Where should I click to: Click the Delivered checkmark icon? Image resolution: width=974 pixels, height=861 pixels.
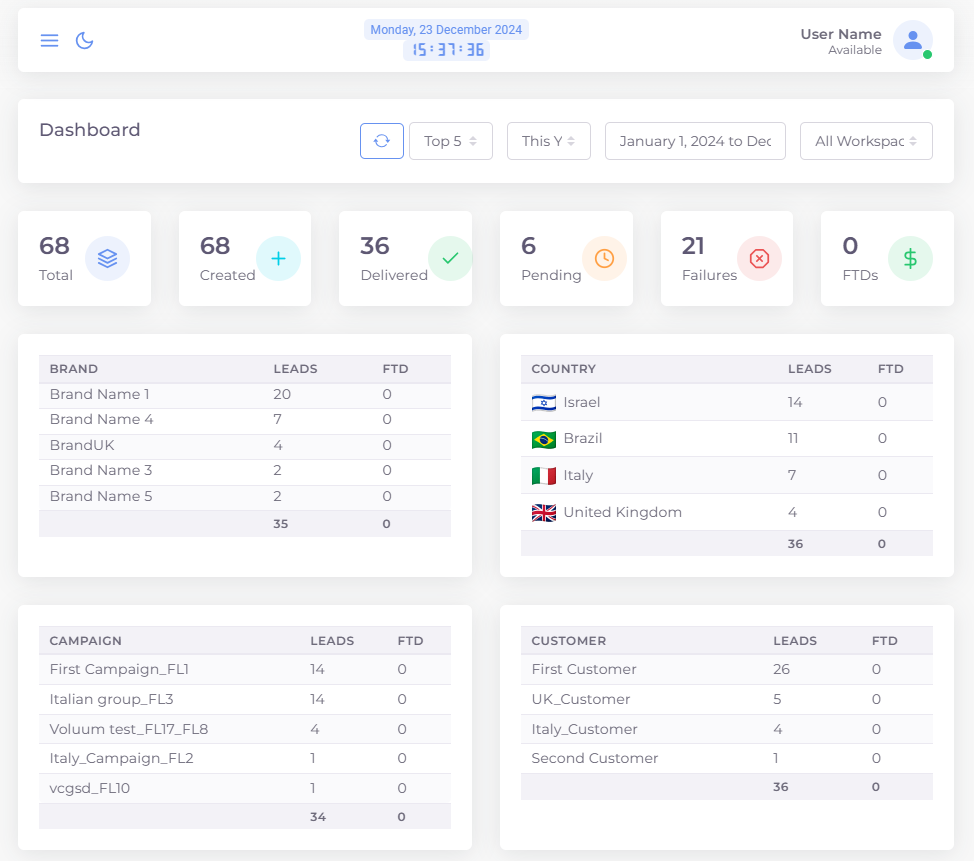coord(450,258)
